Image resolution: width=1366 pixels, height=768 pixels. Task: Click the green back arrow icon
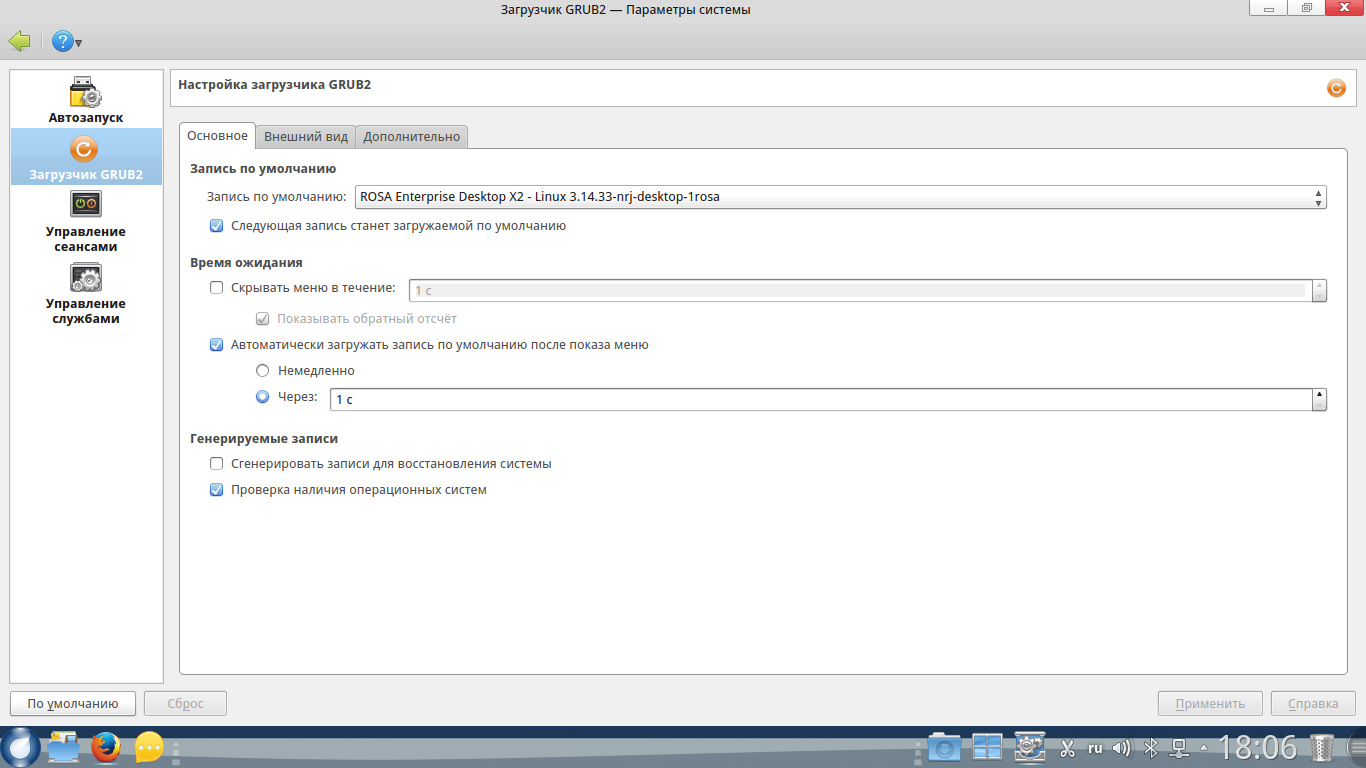point(19,41)
